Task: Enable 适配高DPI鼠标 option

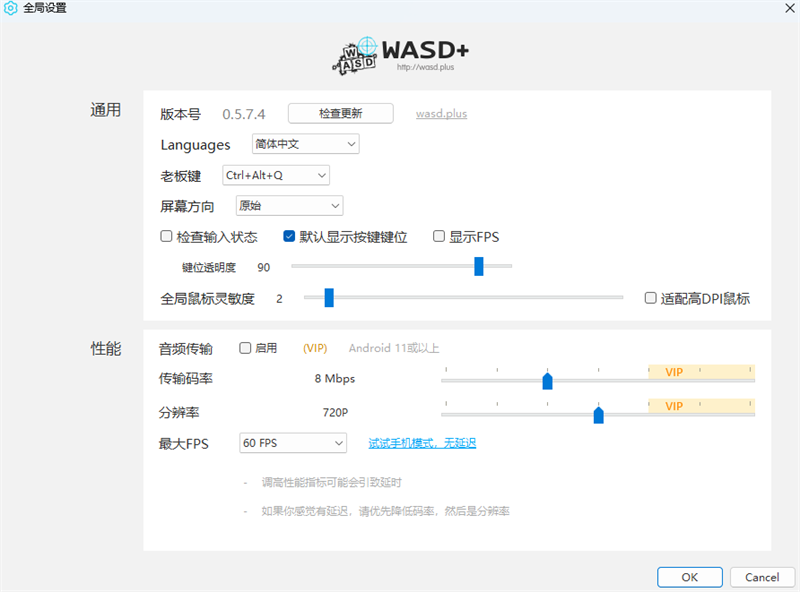Action: click(x=651, y=297)
